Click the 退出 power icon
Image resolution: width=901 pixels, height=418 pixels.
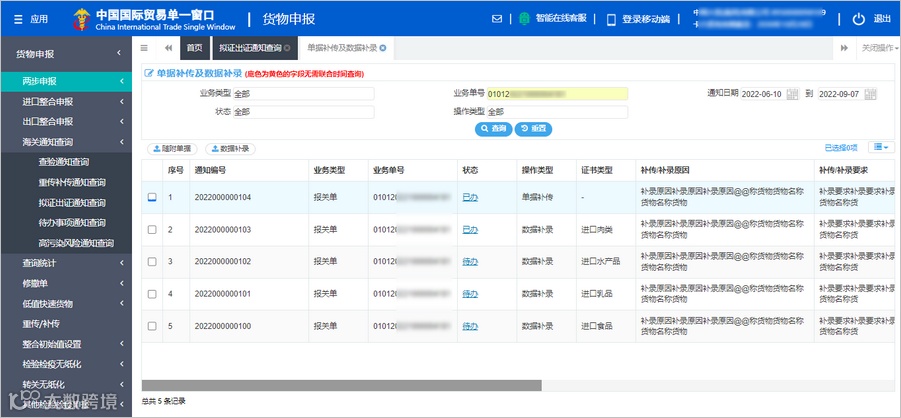click(x=858, y=19)
